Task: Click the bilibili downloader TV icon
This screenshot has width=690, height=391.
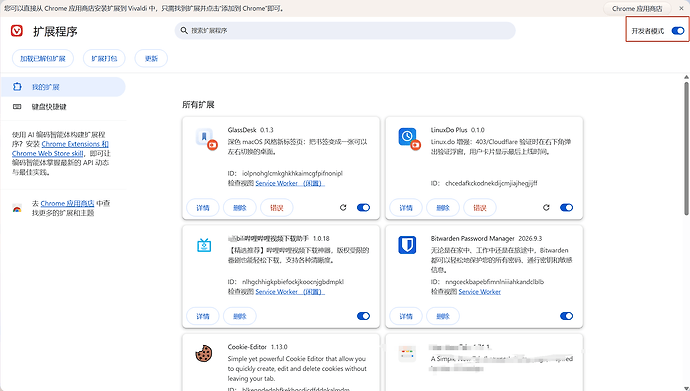Action: tap(204, 245)
